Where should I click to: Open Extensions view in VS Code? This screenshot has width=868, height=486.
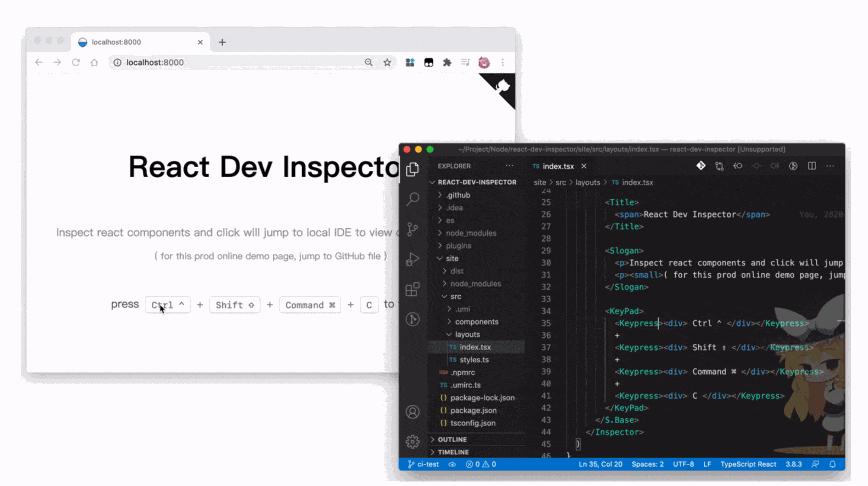tap(412, 289)
